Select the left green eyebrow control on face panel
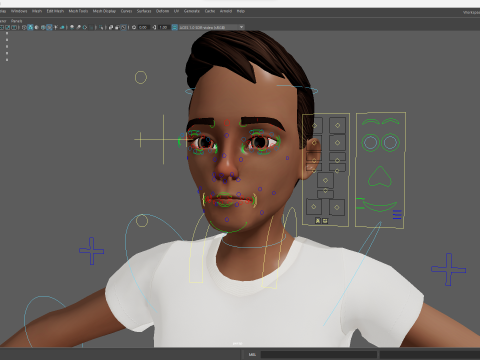480x360 pixels. (370, 122)
